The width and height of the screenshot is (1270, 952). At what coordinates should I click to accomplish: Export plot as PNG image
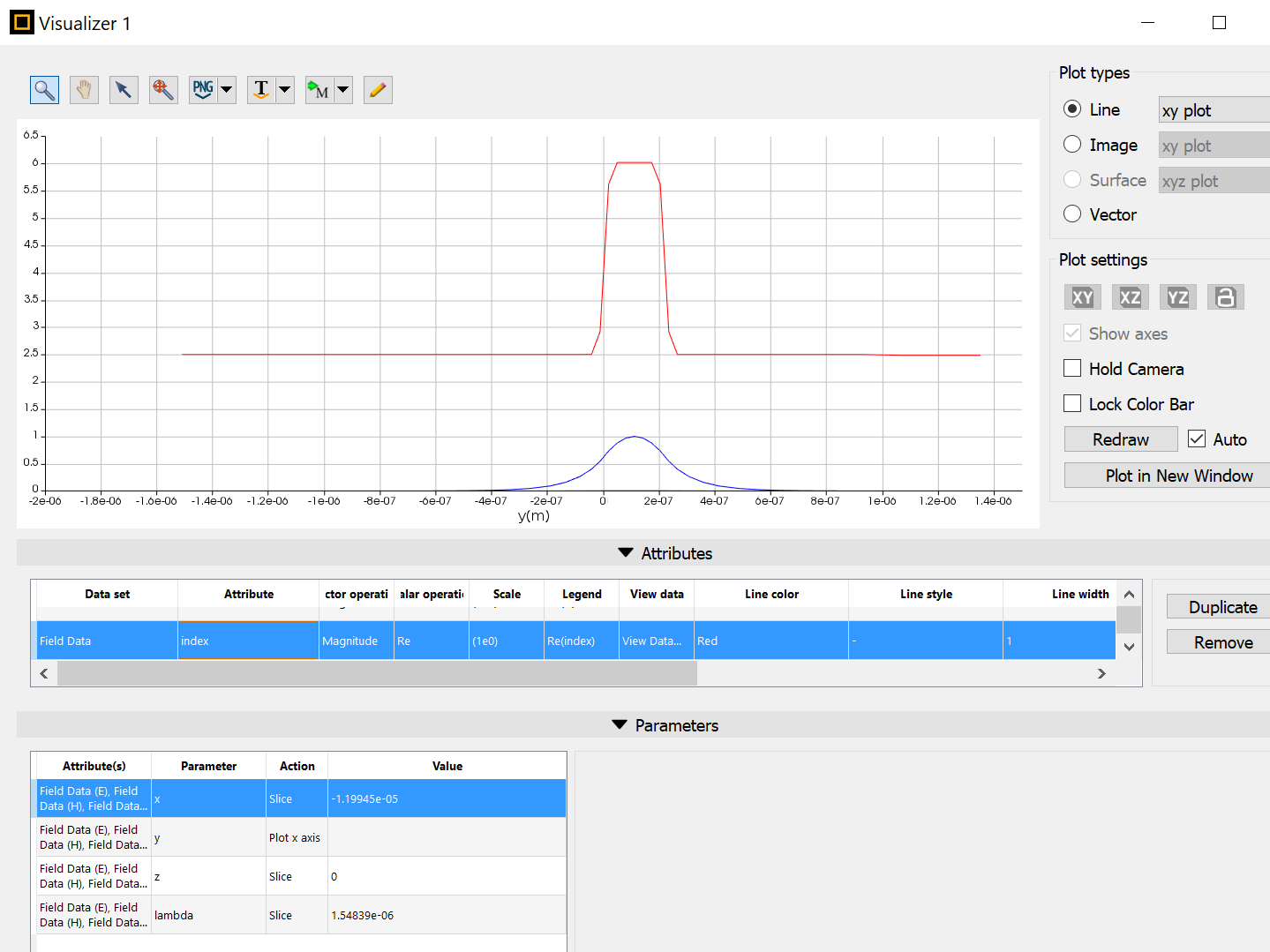click(203, 90)
